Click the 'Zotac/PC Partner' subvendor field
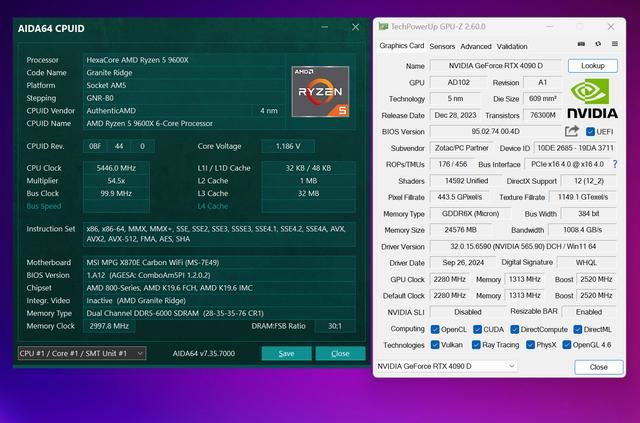The image size is (640, 423). [x=461, y=148]
